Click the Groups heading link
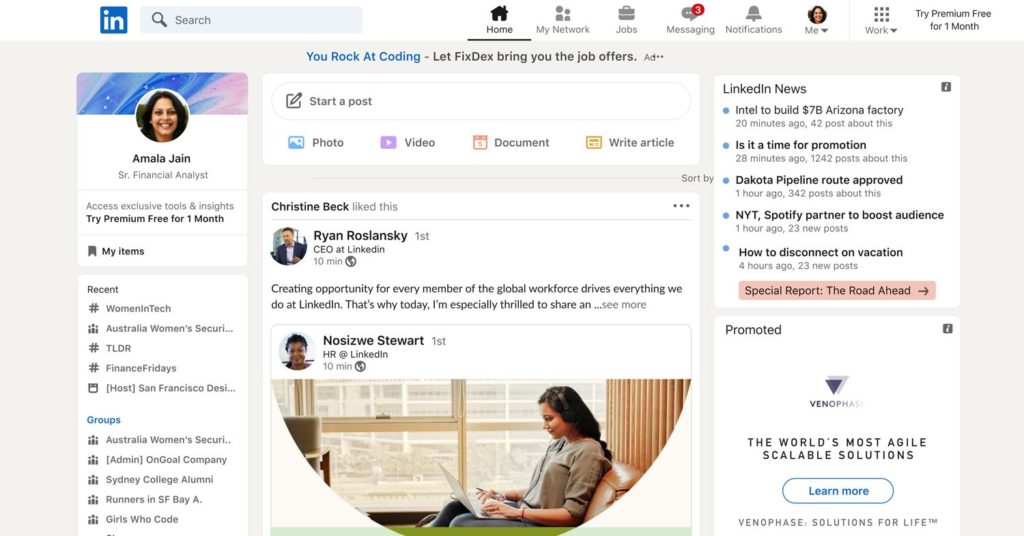Viewport: 1024px width, 536px height. [103, 420]
